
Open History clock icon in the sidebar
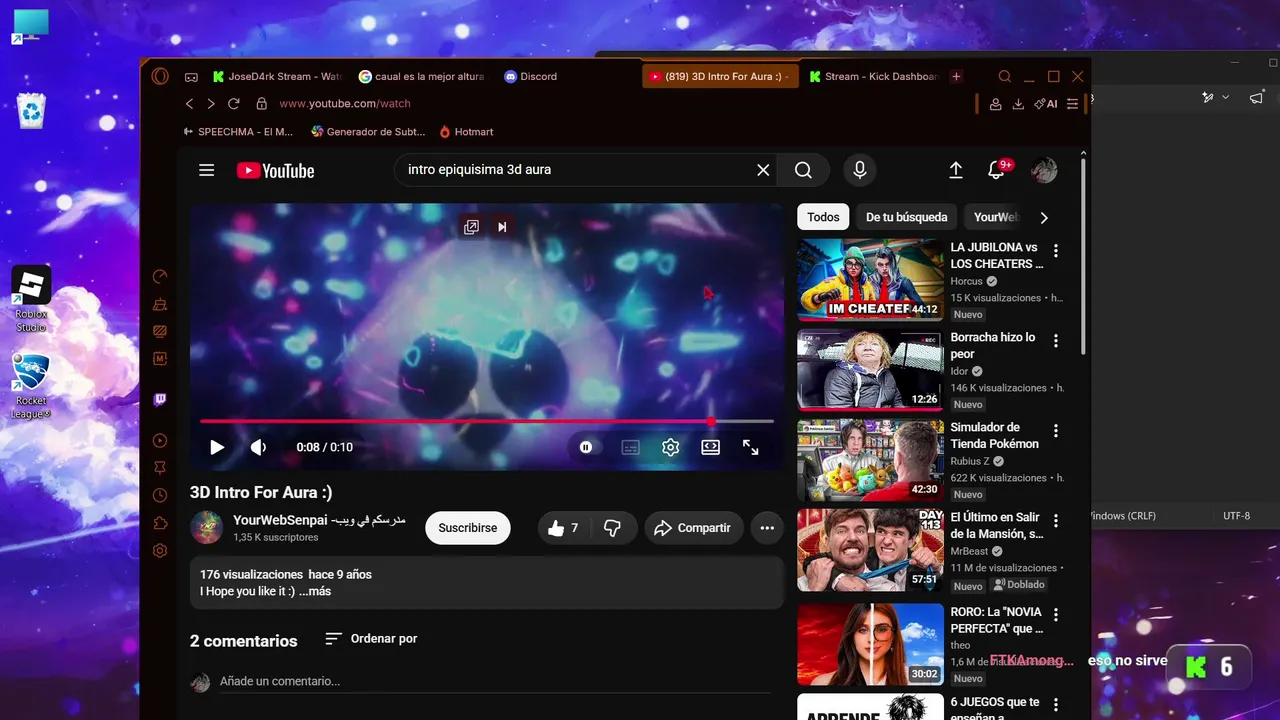click(x=160, y=496)
